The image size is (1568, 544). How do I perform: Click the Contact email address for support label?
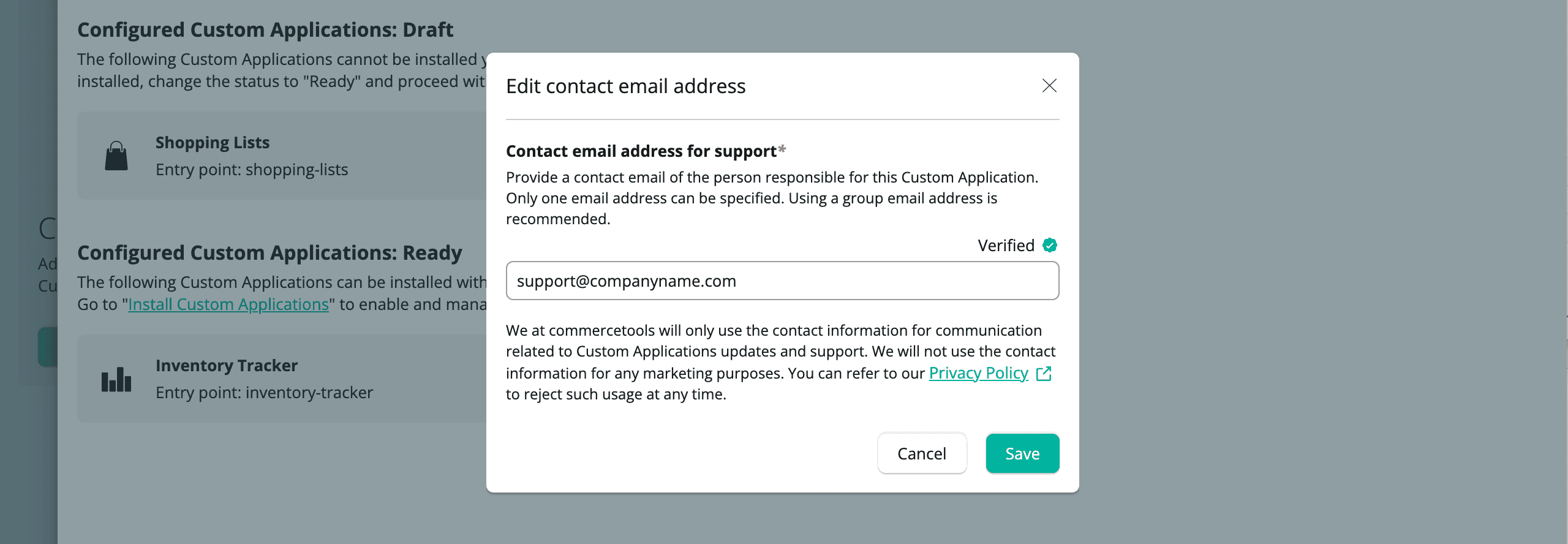pyautogui.click(x=641, y=151)
